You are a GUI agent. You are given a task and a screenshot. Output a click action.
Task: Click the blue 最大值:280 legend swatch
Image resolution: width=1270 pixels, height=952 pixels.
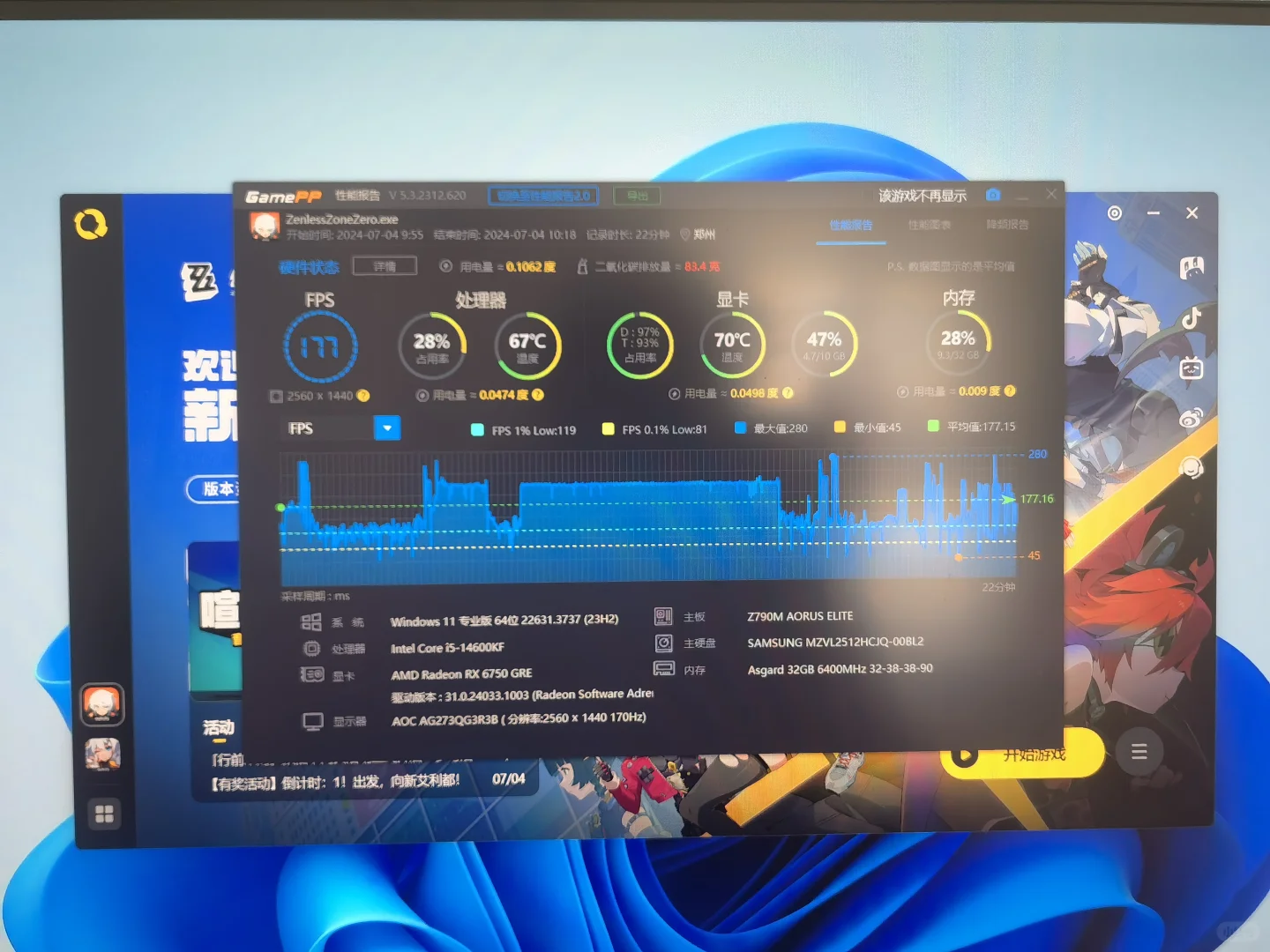[740, 428]
